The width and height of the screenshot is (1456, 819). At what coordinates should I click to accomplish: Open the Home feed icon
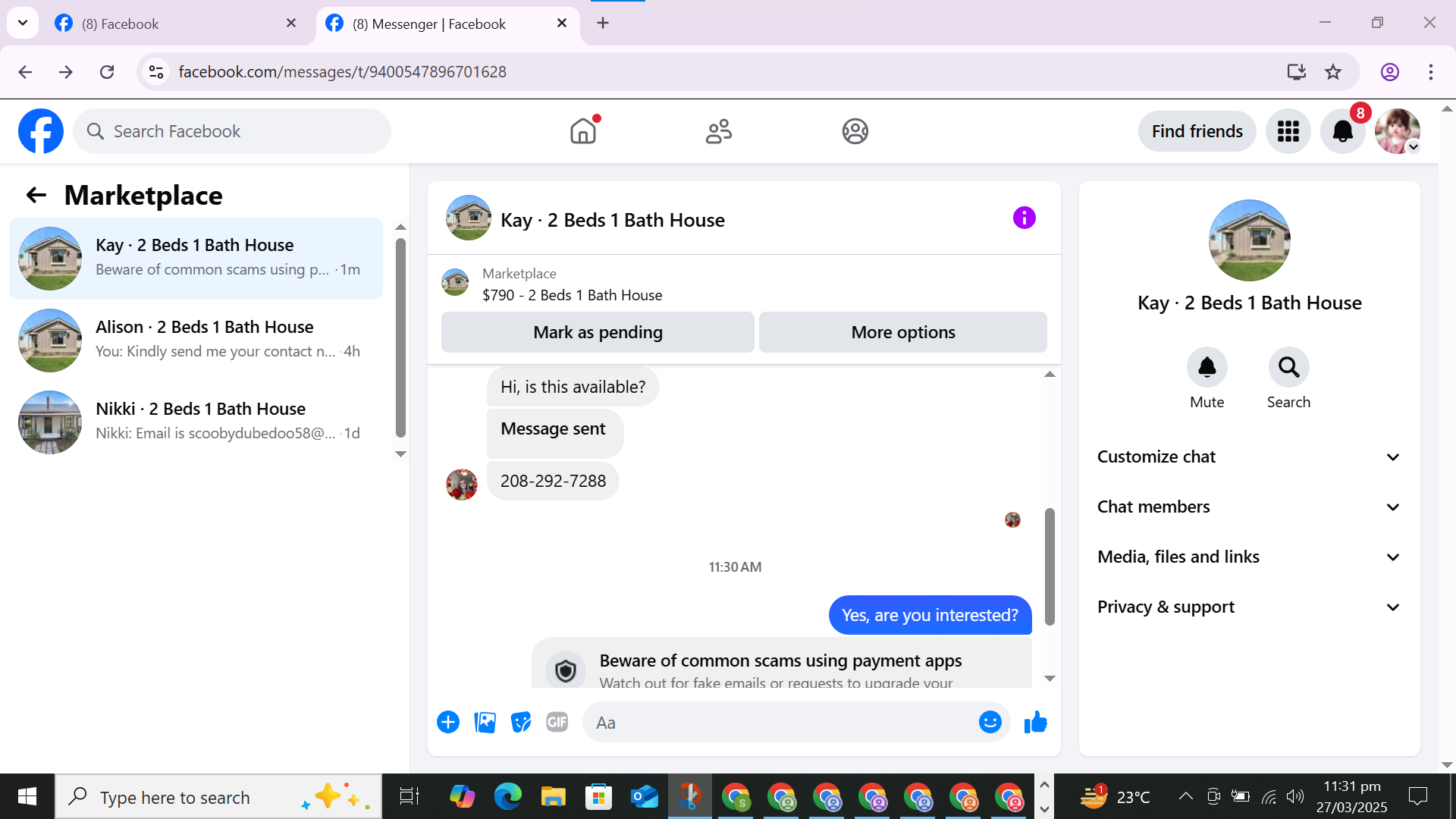point(583,131)
